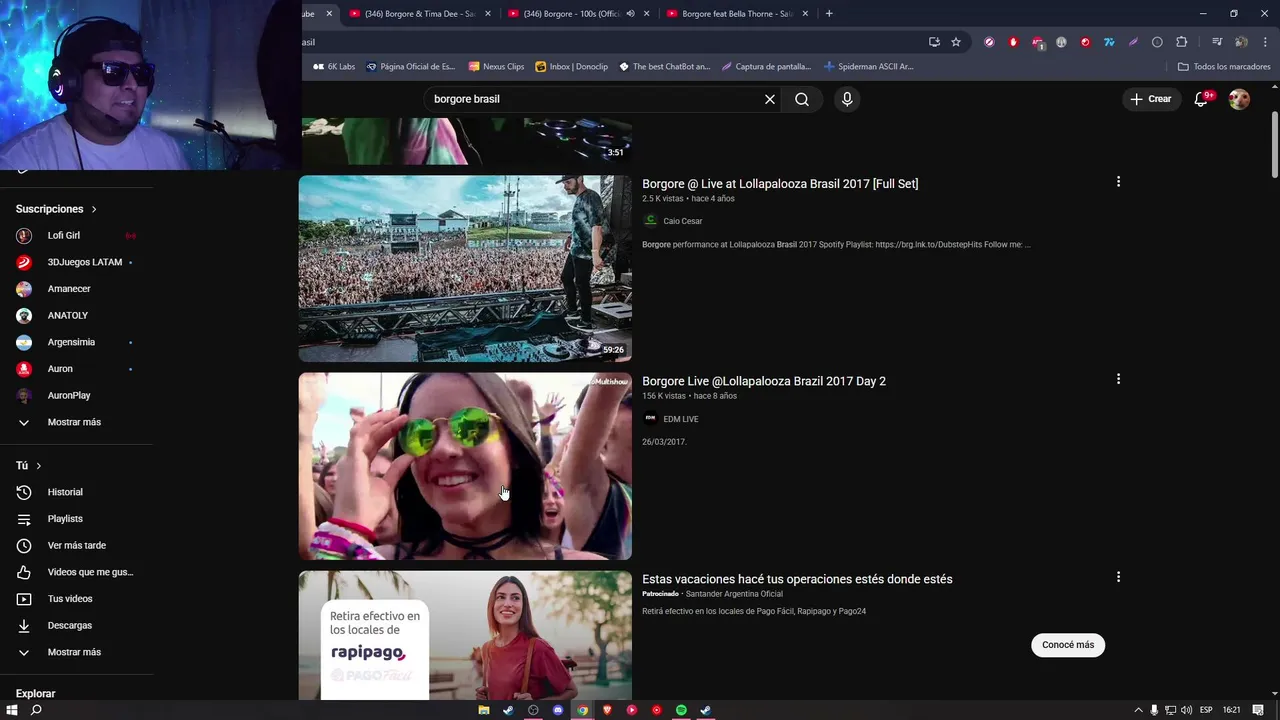Expand Mostrar más under subscriptions
The width and height of the screenshot is (1280, 720).
click(76, 422)
